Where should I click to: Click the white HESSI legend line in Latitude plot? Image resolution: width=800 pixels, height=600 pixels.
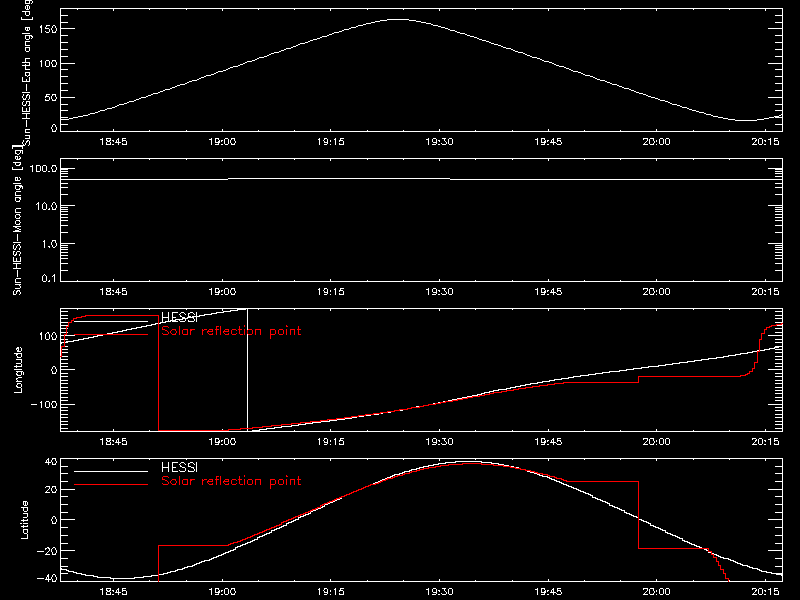point(111,471)
